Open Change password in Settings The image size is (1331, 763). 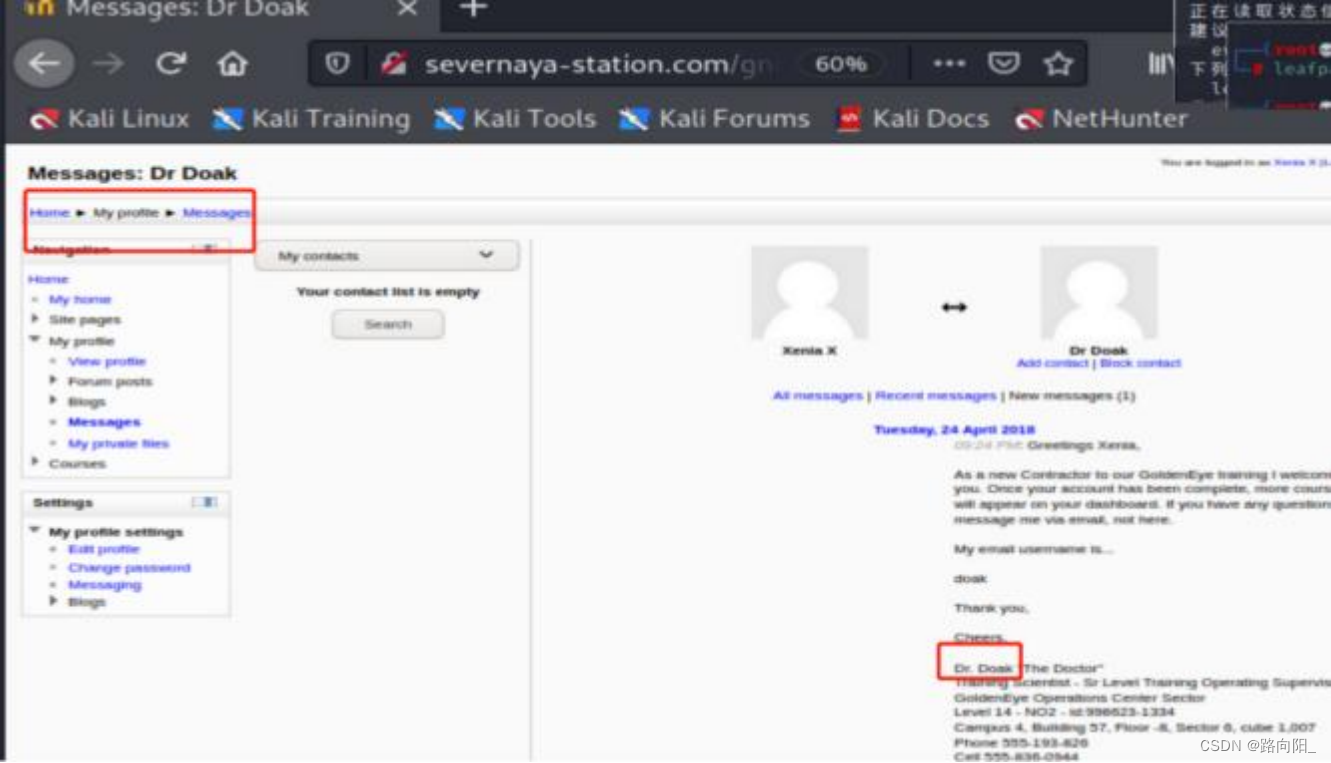pos(129,568)
